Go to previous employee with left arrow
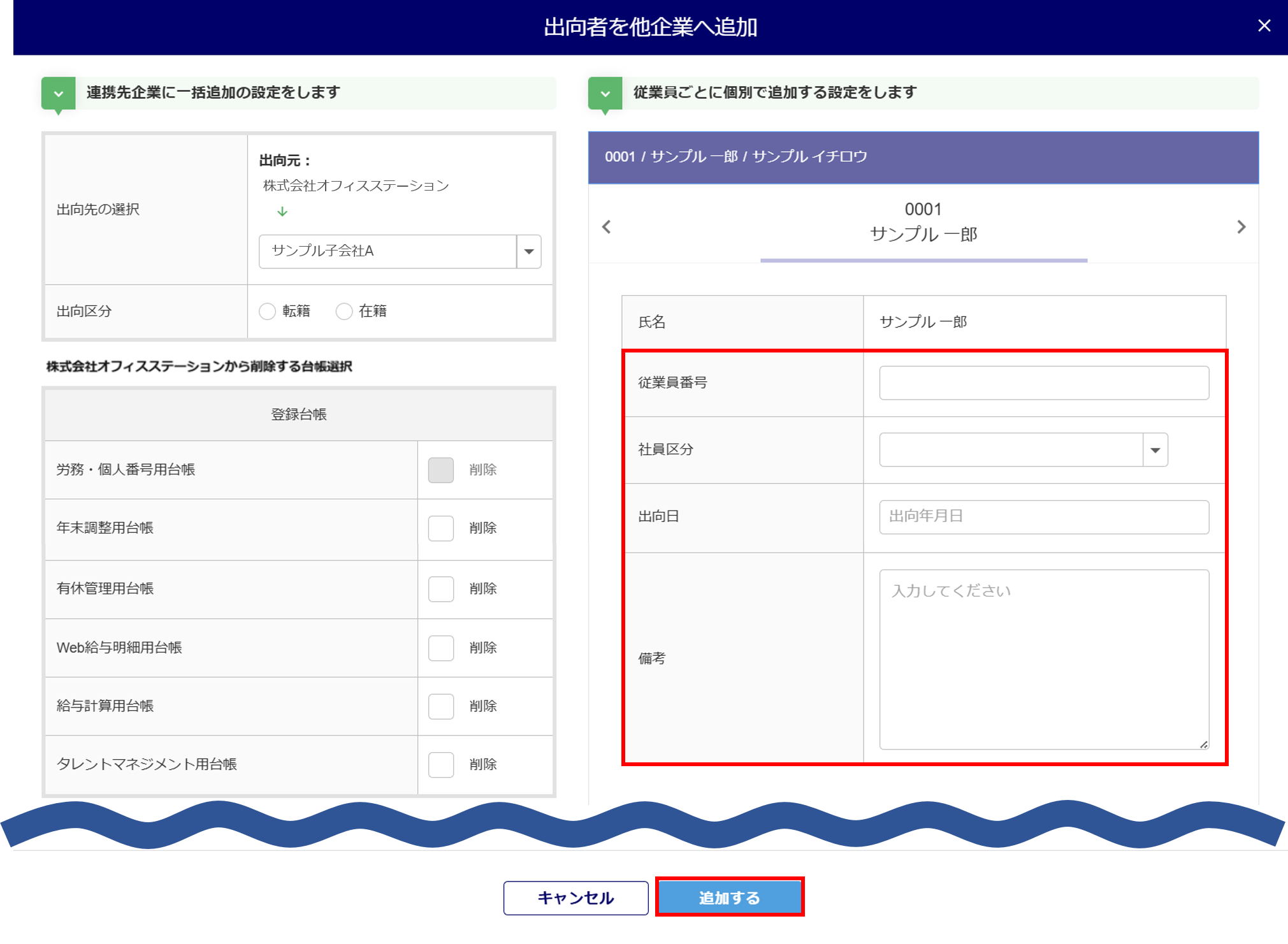Image resolution: width=1288 pixels, height=944 pixels. pos(607,227)
